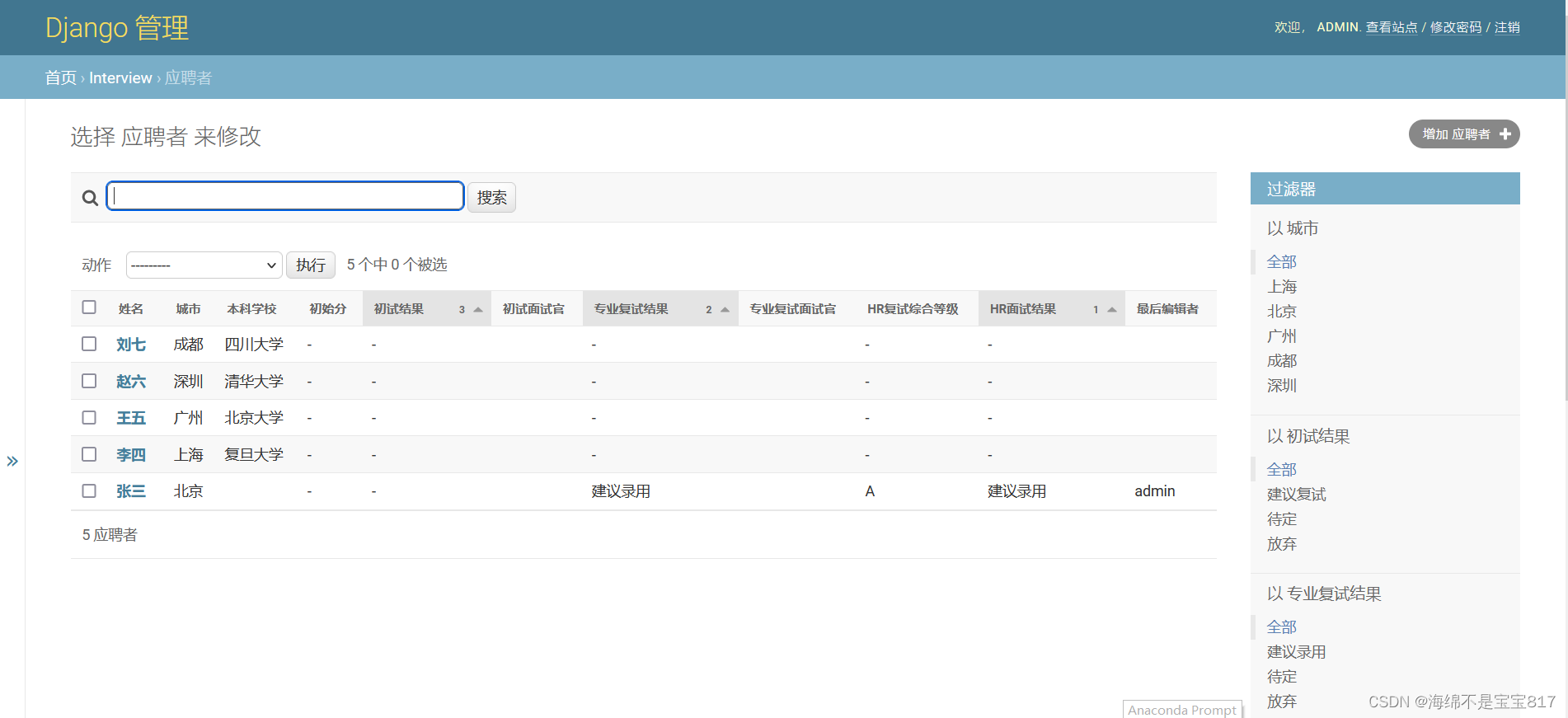This screenshot has height=718, width=1568.
Task: Sort by 初试面试官 column header
Action: pyautogui.click(x=534, y=309)
